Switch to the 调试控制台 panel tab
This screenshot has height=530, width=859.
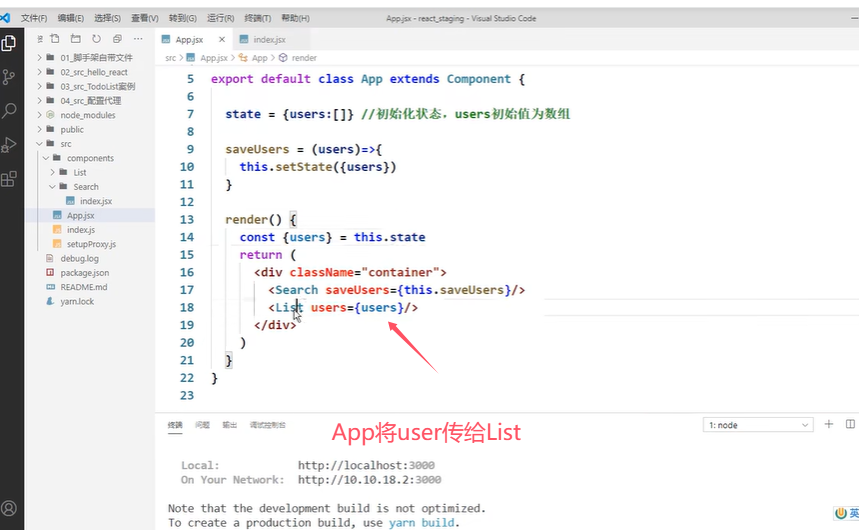pyautogui.click(x=267, y=425)
